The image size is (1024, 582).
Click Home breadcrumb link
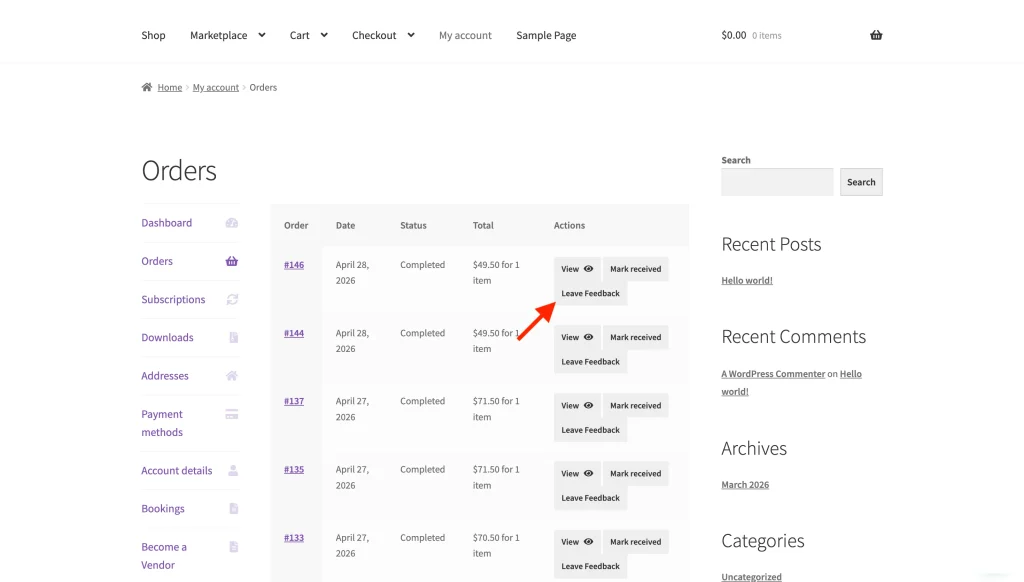click(x=170, y=87)
